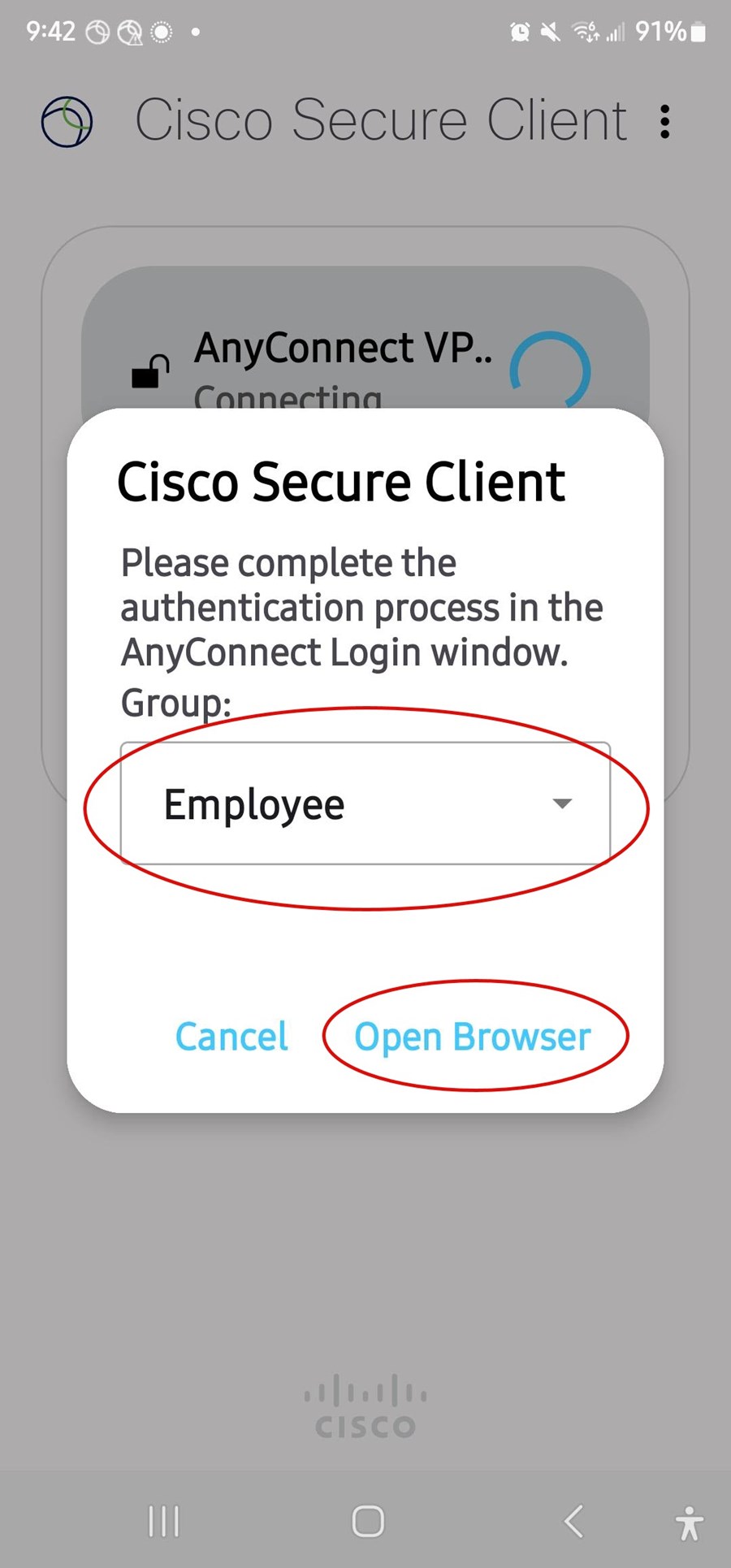Click the dropdown arrow beside Employee
731x1568 pixels.
[562, 803]
